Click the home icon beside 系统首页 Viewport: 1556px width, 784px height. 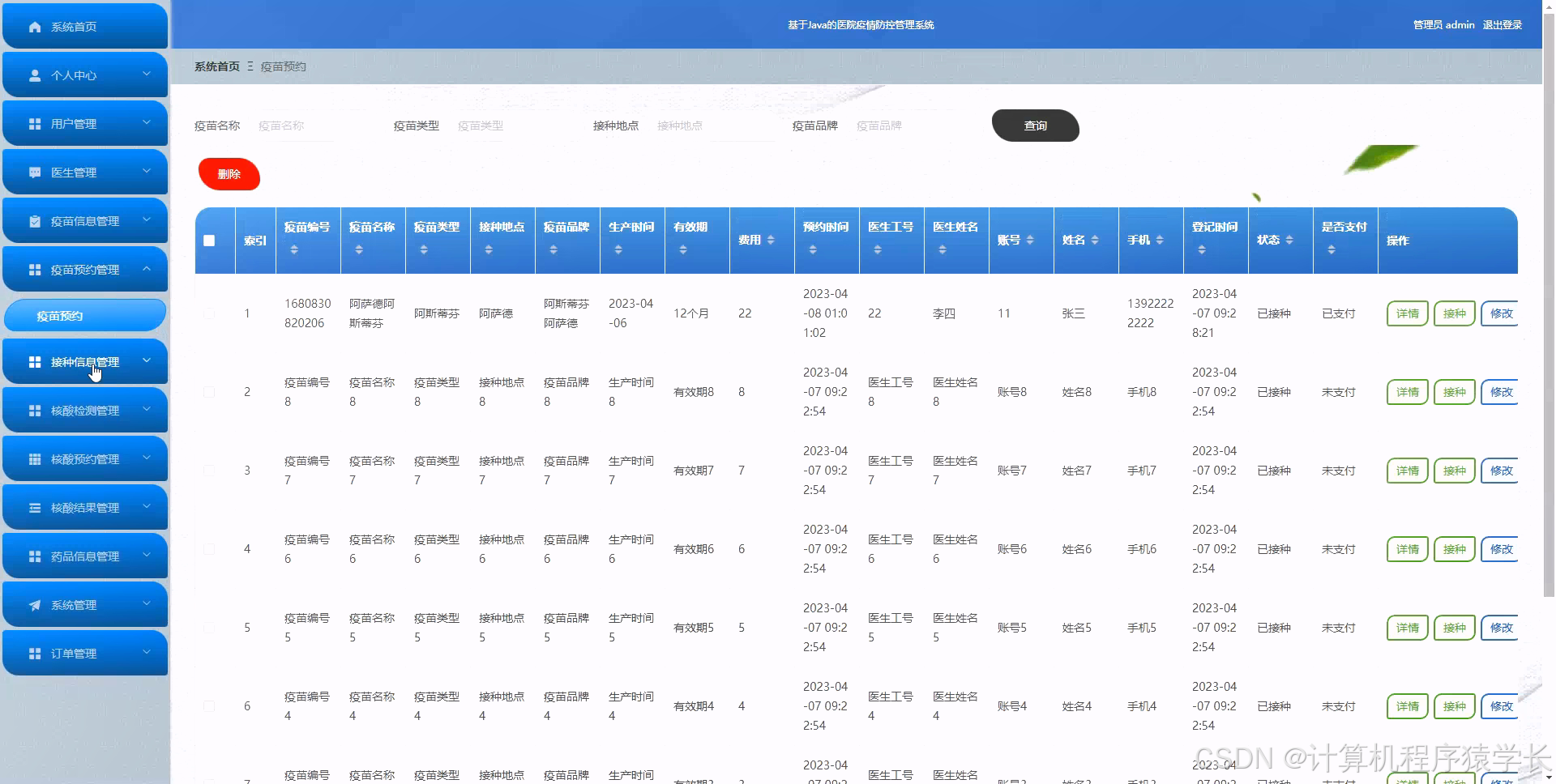pyautogui.click(x=35, y=27)
